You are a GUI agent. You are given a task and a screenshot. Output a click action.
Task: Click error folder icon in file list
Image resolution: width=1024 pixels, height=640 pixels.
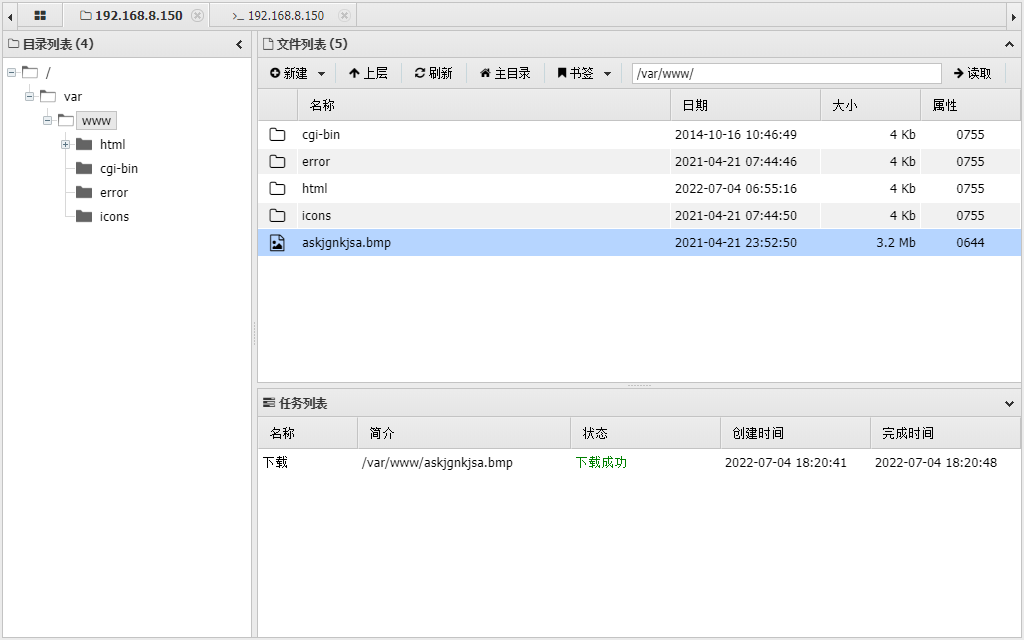click(x=278, y=161)
